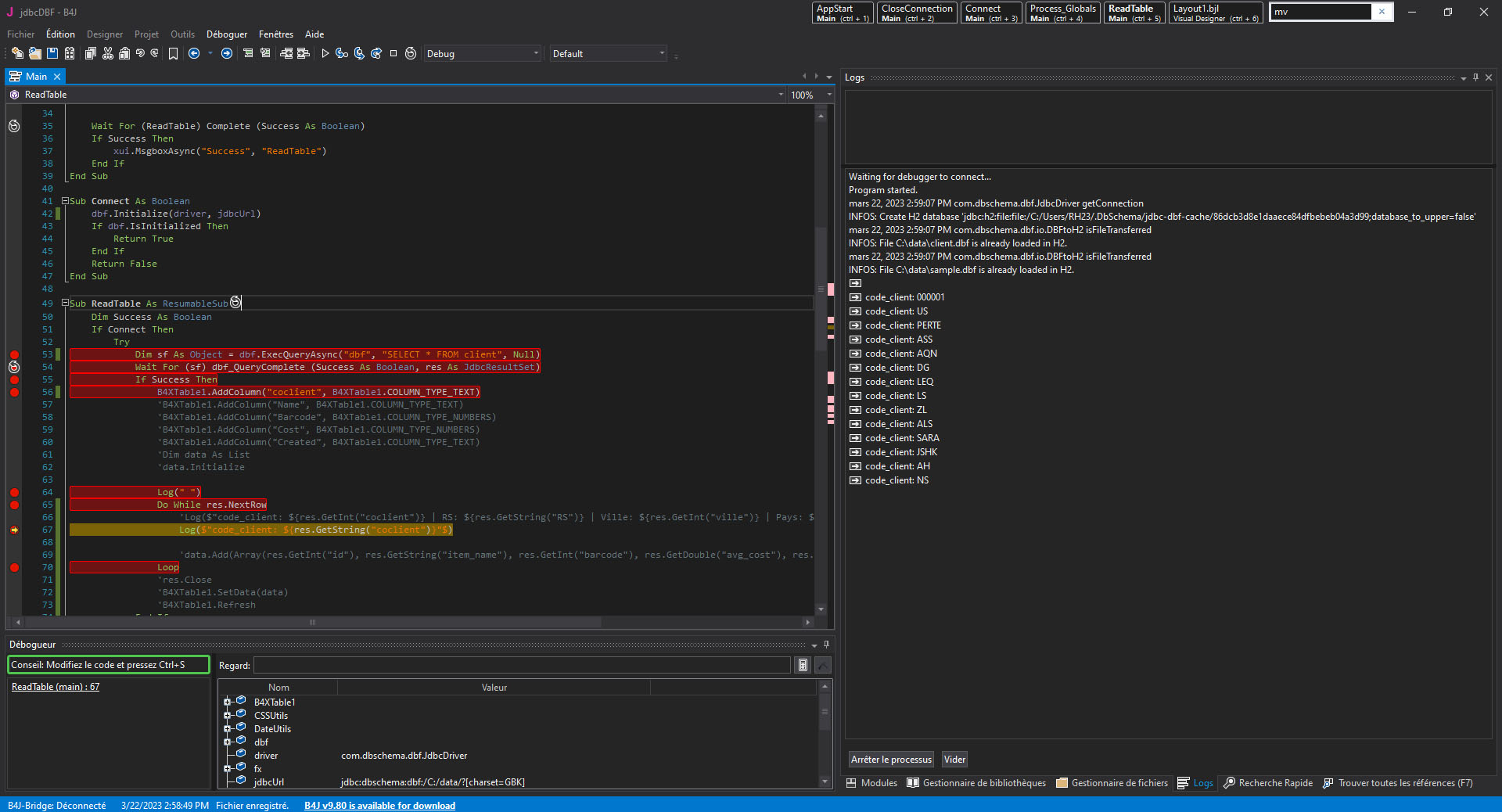Switch to Gestionnaire de bibliothèques tab
The width and height of the screenshot is (1502, 812).
[976, 783]
